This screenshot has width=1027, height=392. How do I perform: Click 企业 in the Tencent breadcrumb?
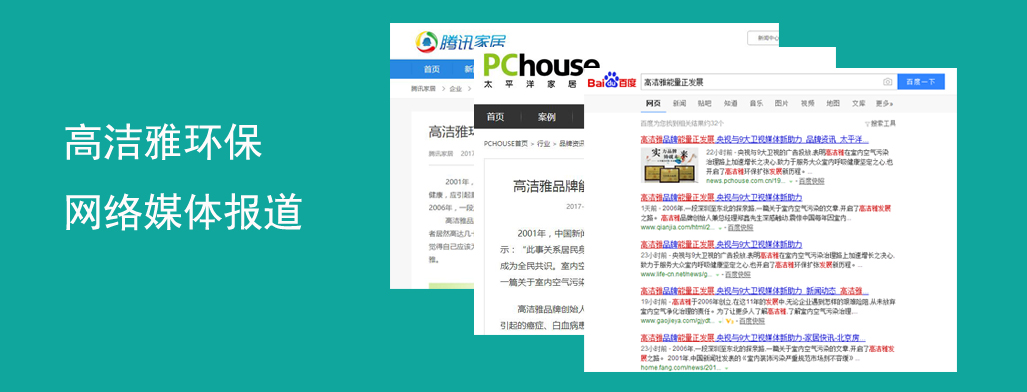click(x=455, y=88)
